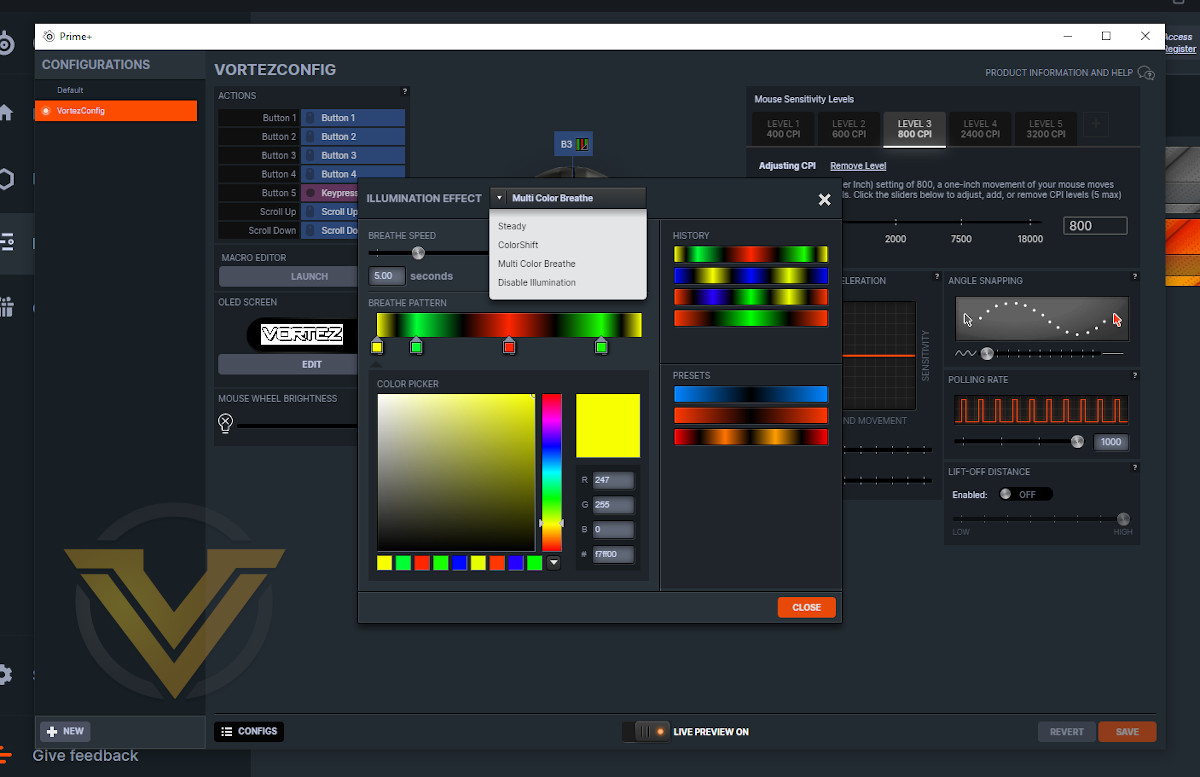
Task: Click the angle snapping slider handle
Action: [x=987, y=353]
